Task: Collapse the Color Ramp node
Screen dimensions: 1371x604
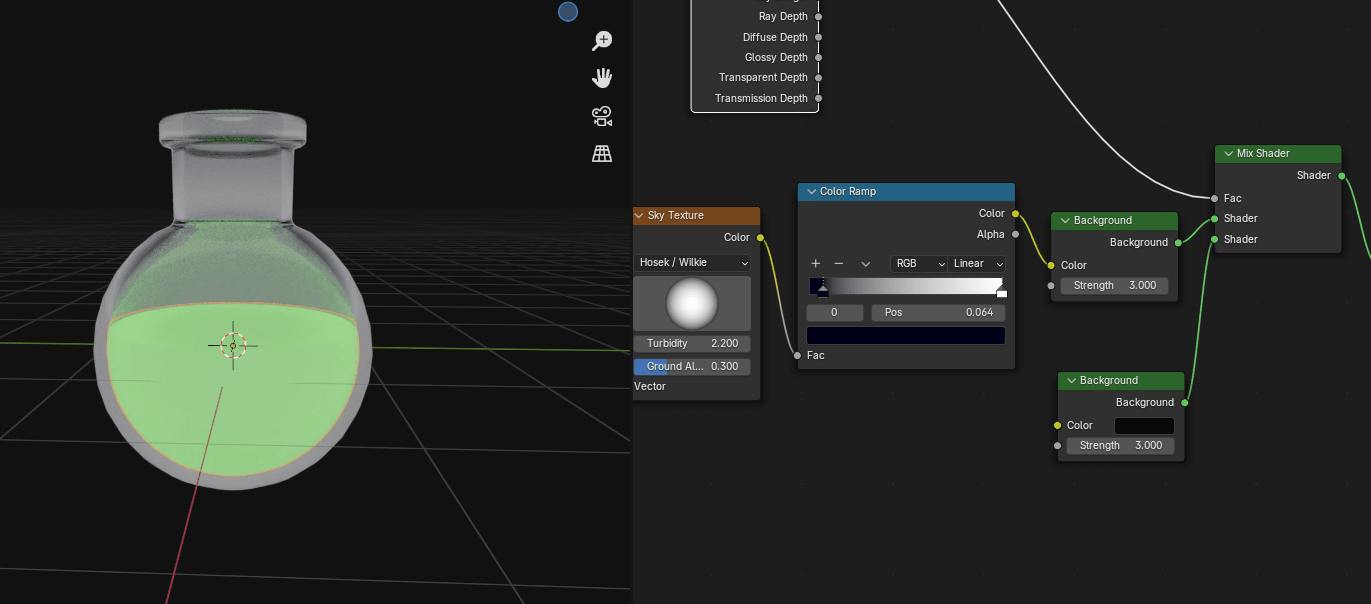Action: (x=812, y=192)
